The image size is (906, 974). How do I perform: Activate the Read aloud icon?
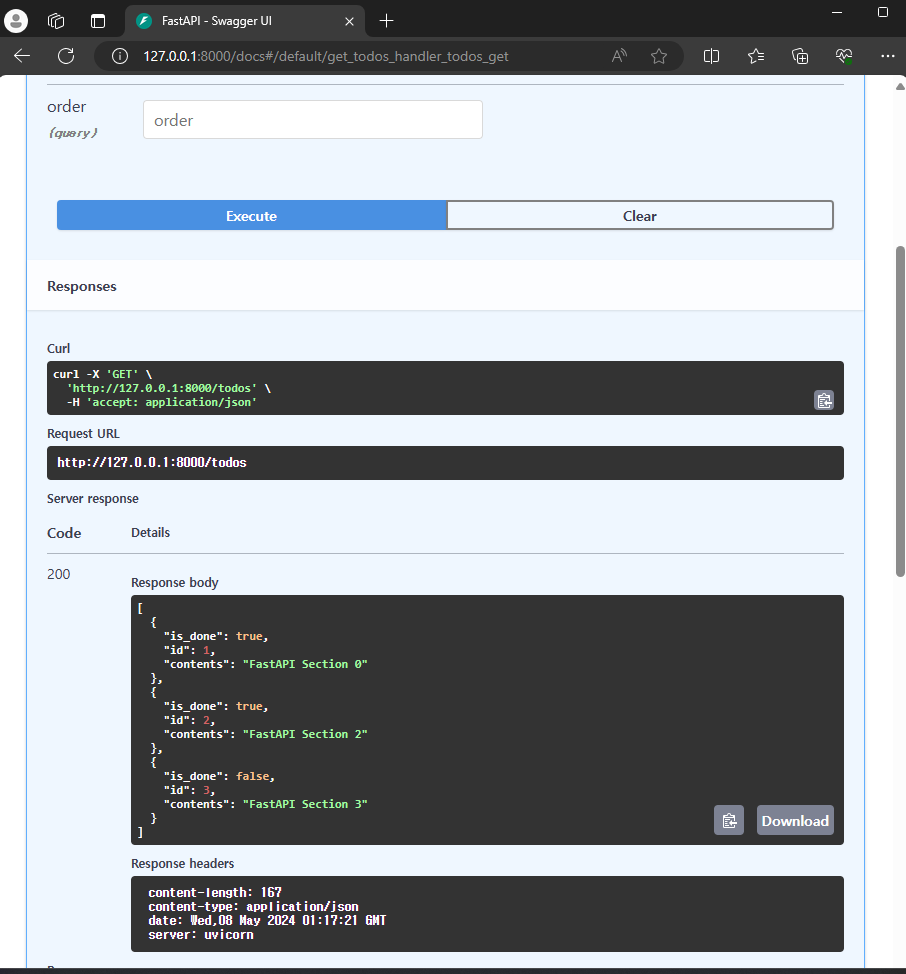pyautogui.click(x=619, y=57)
